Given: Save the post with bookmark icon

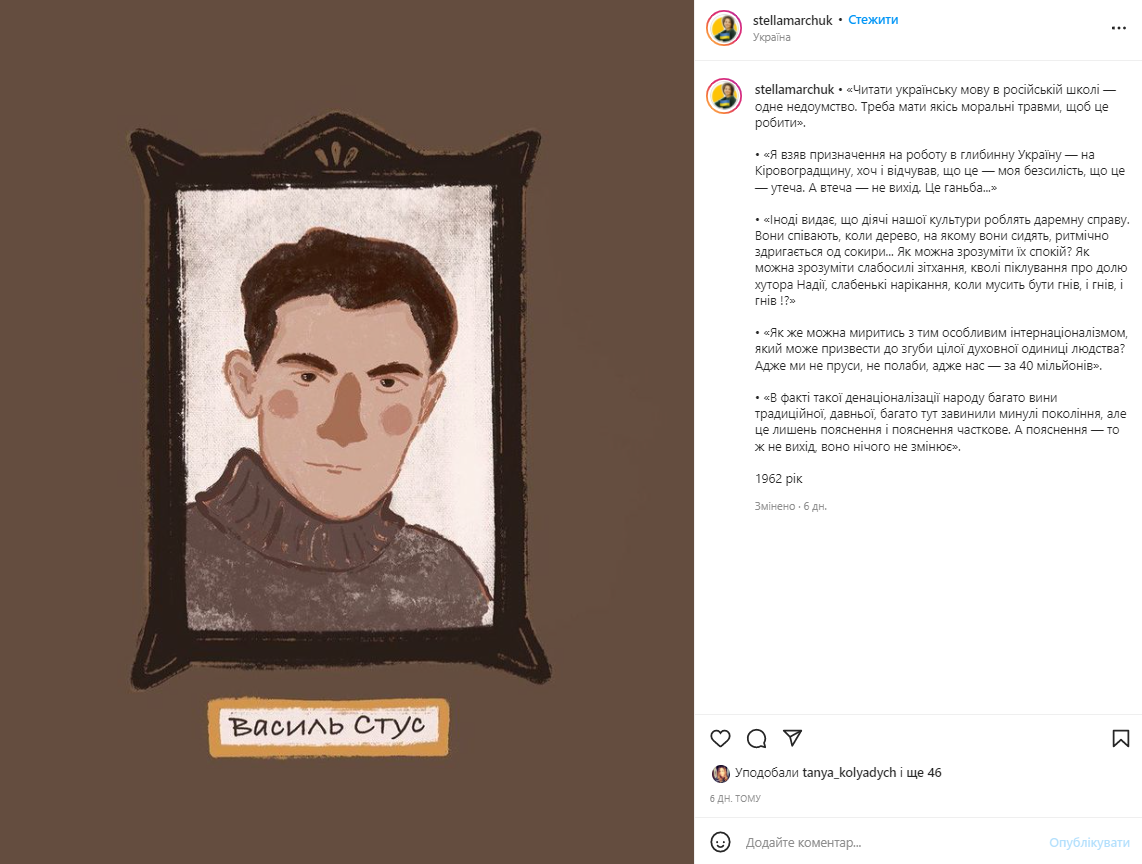Looking at the screenshot, I should point(1121,738).
